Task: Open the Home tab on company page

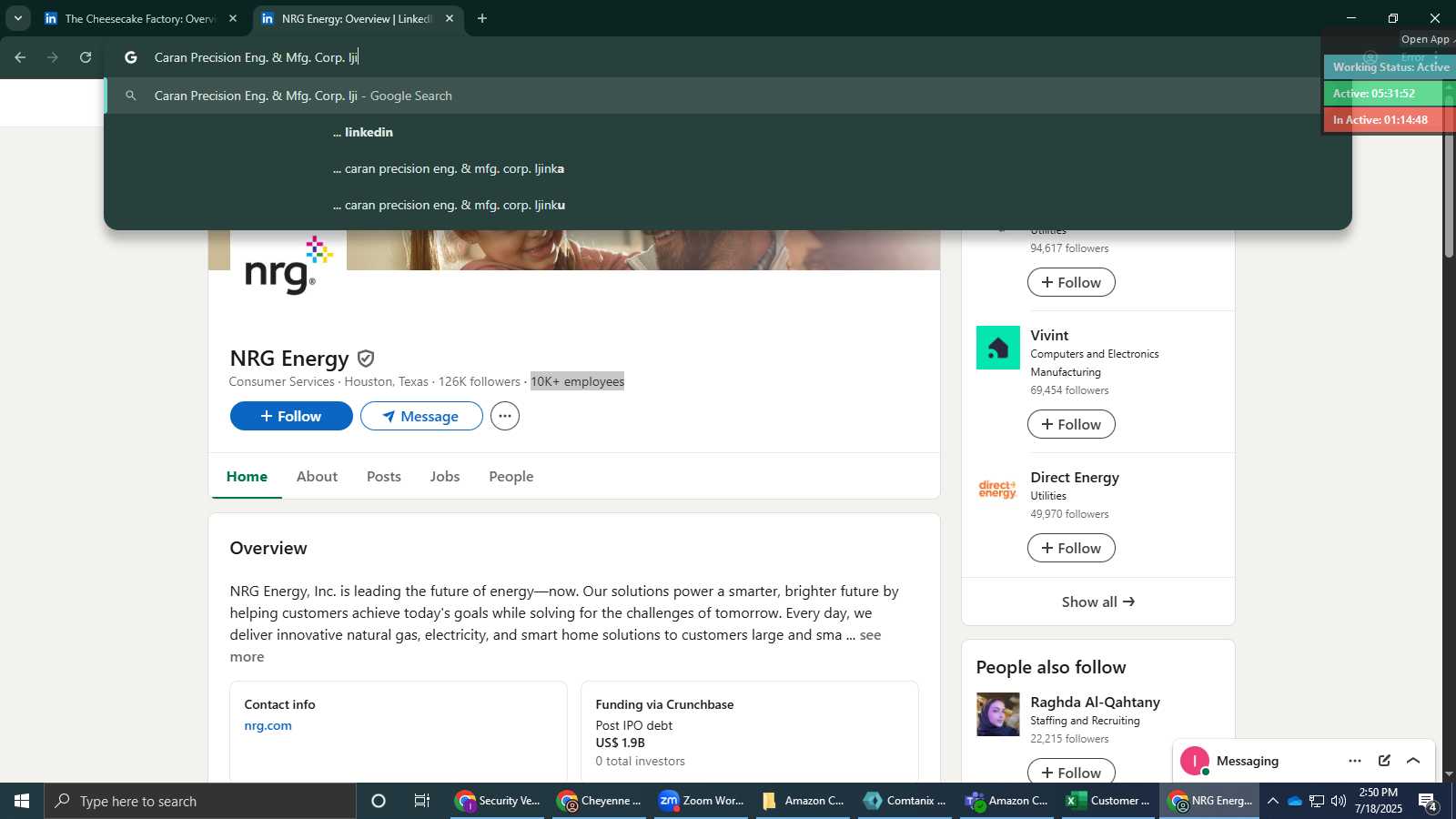Action: click(x=247, y=476)
